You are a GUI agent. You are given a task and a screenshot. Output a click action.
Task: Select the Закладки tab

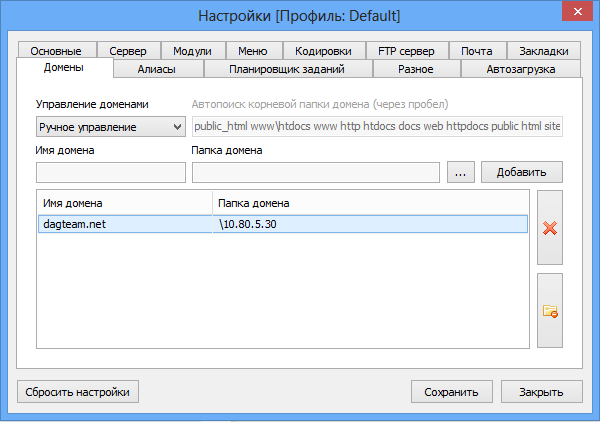(x=545, y=51)
